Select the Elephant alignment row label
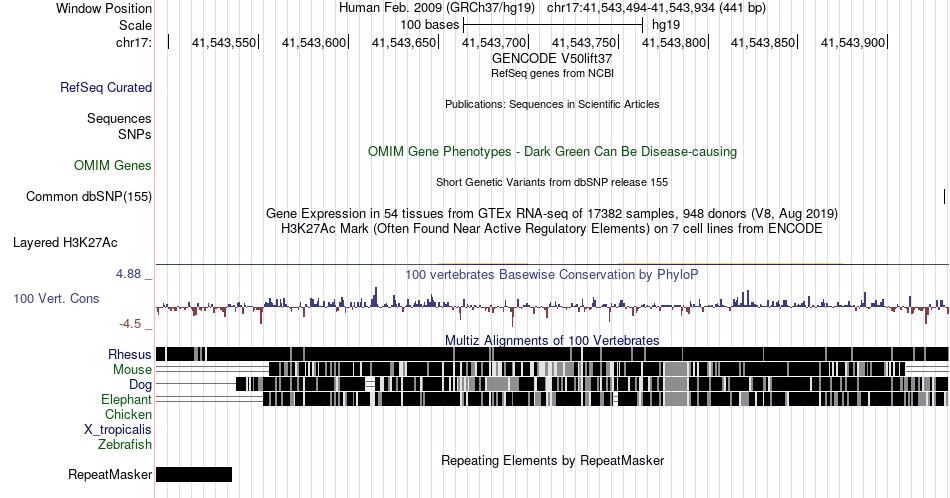This screenshot has height=498, width=950. [x=126, y=399]
